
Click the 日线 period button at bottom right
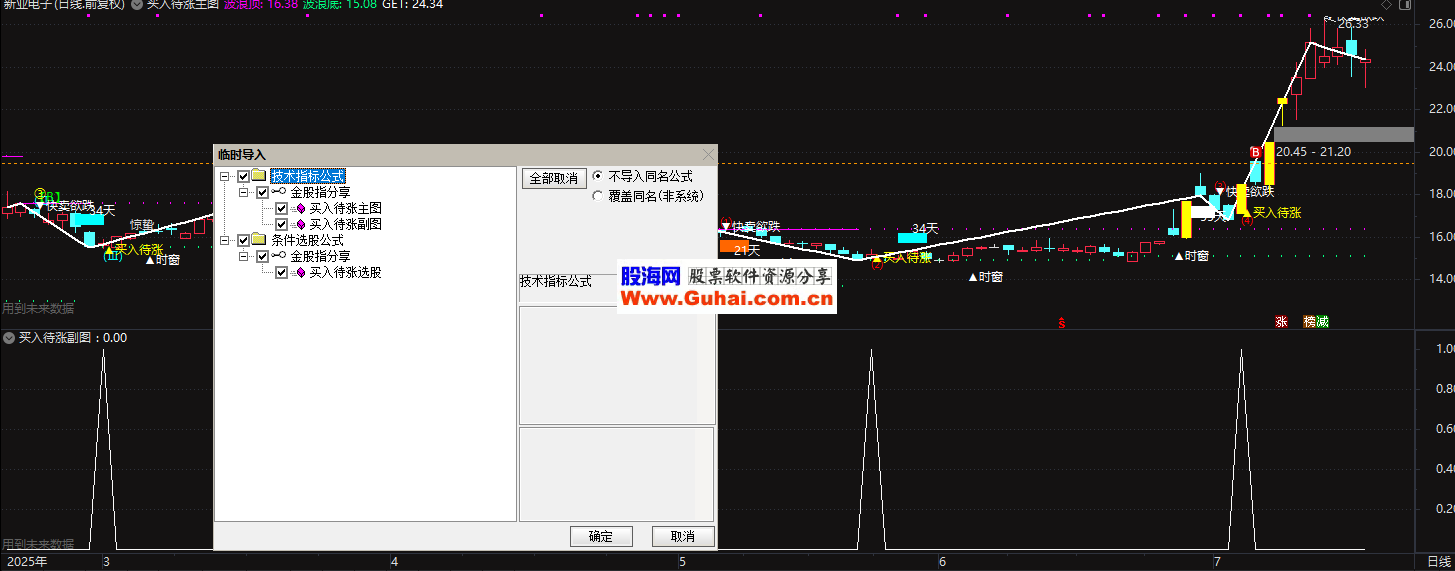pos(1437,561)
